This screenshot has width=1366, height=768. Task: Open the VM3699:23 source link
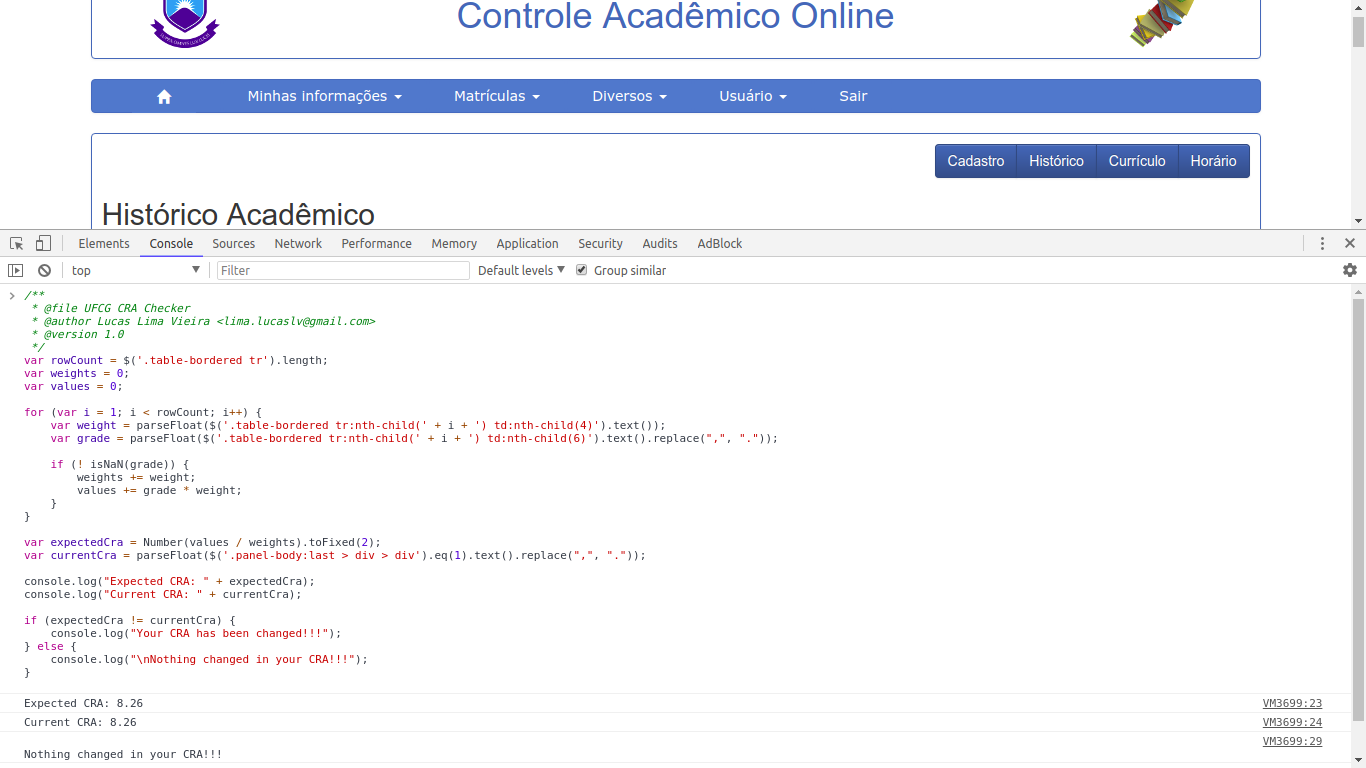coord(1292,704)
